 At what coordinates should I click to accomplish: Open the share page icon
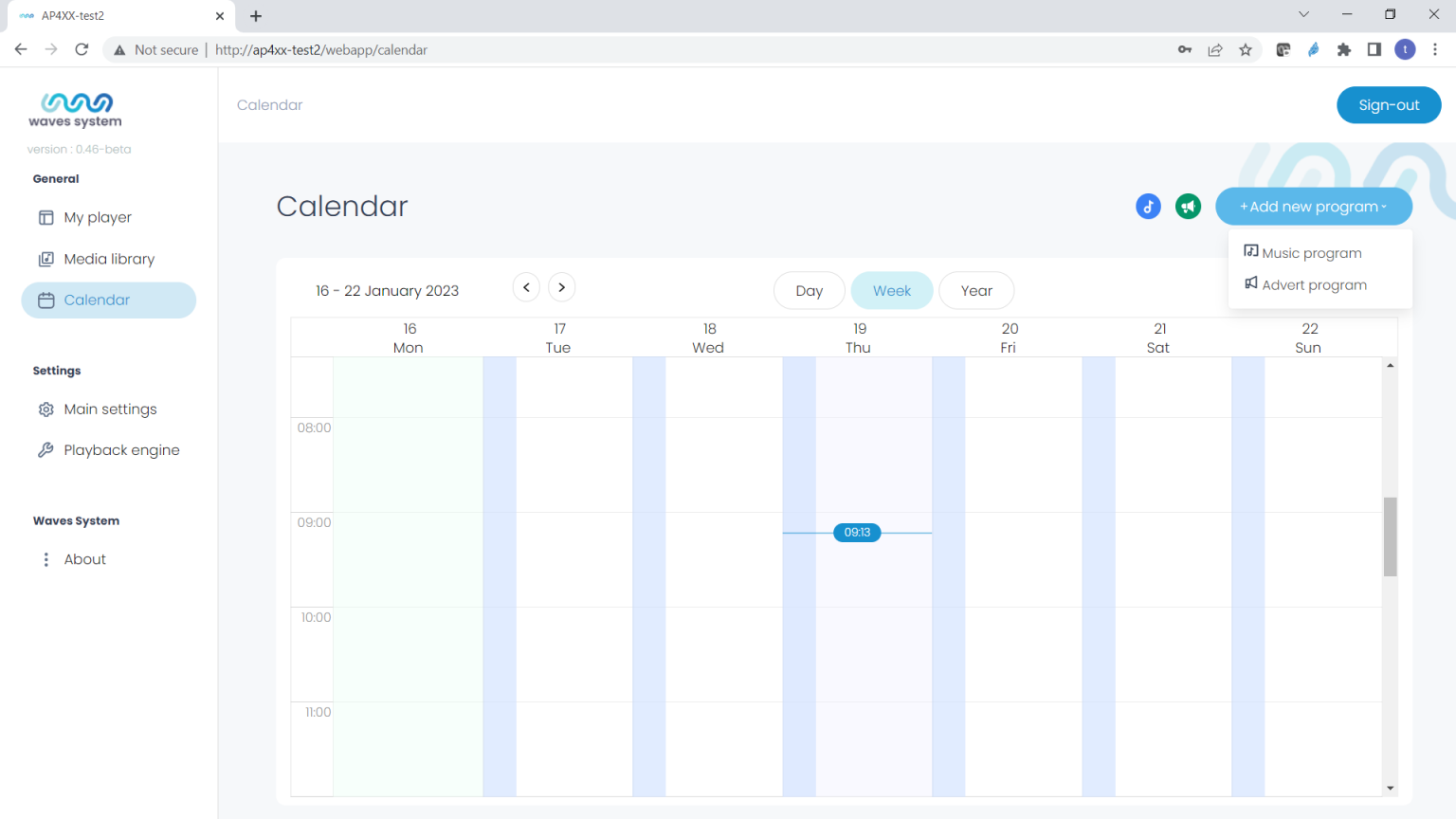1214,50
